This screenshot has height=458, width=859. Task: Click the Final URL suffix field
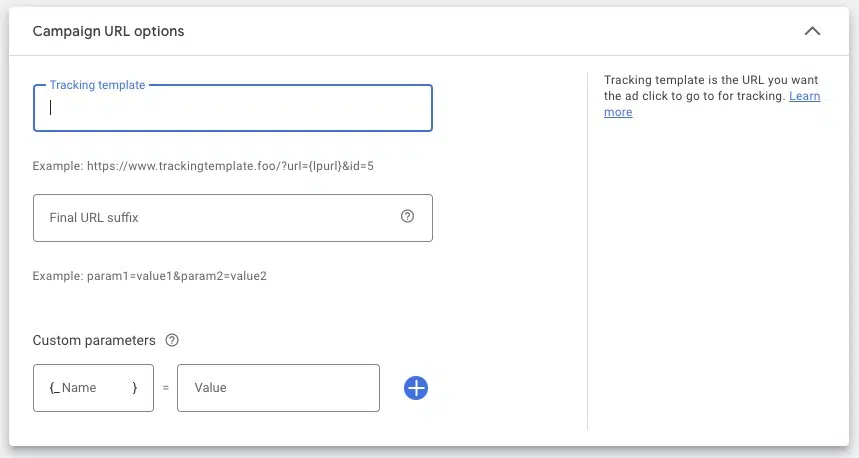pyautogui.click(x=233, y=218)
